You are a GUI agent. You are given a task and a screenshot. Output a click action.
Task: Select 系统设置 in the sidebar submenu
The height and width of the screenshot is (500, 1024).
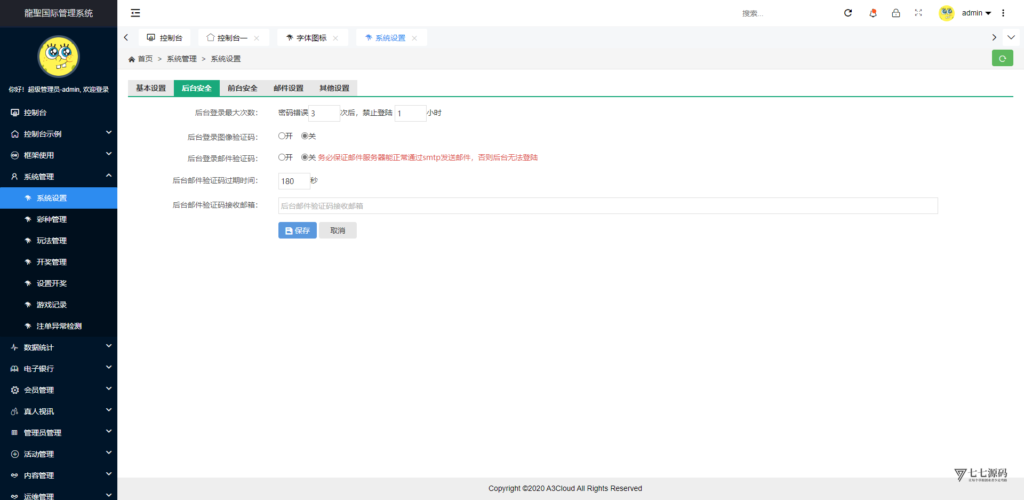[x=59, y=198]
